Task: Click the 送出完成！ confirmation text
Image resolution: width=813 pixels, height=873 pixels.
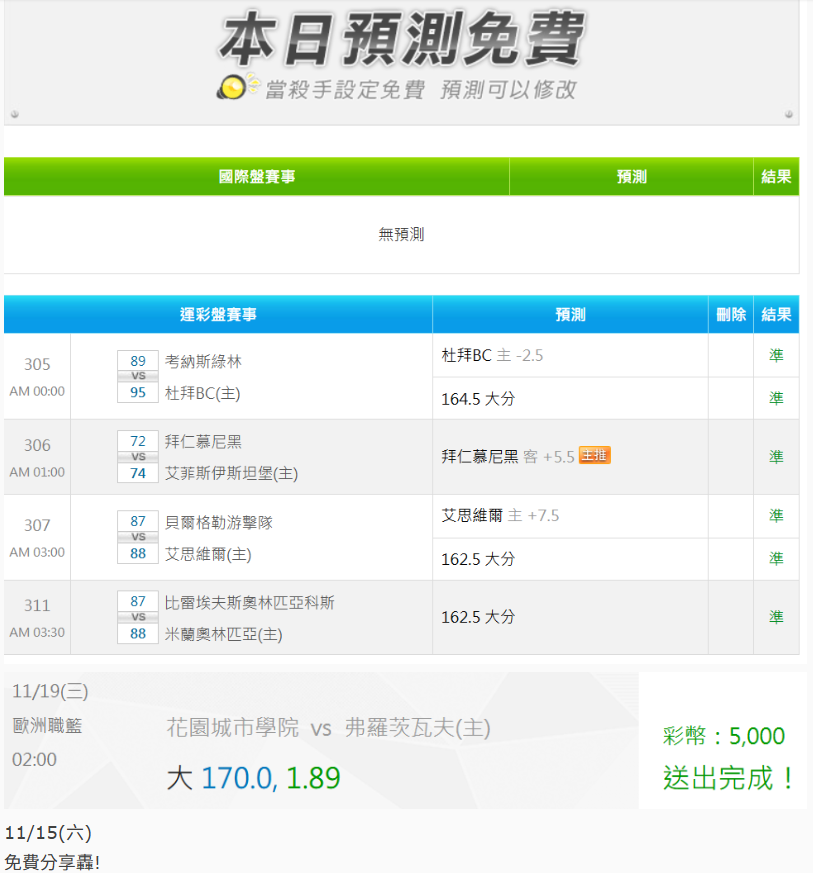Action: pos(728,777)
